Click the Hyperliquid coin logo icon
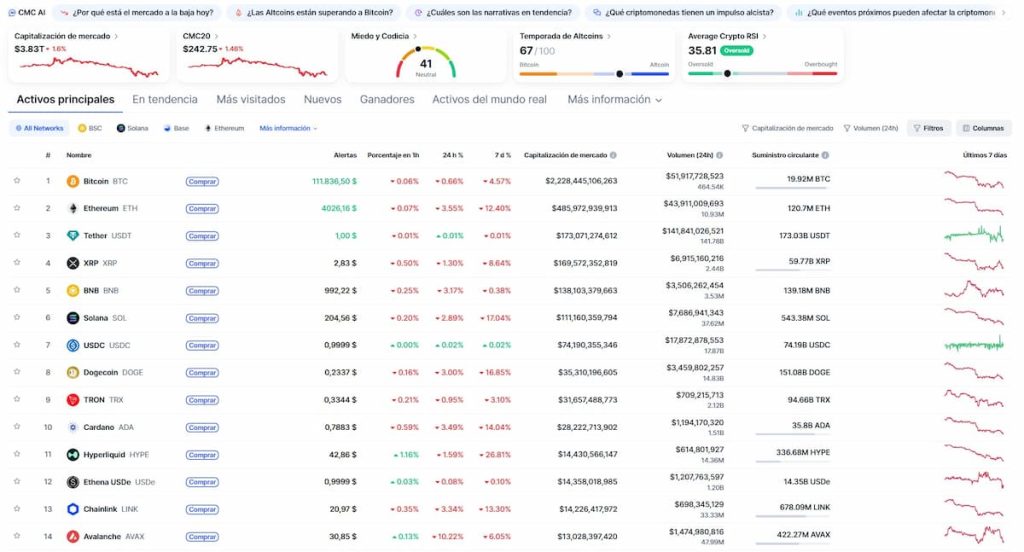1024x552 pixels. 72,455
